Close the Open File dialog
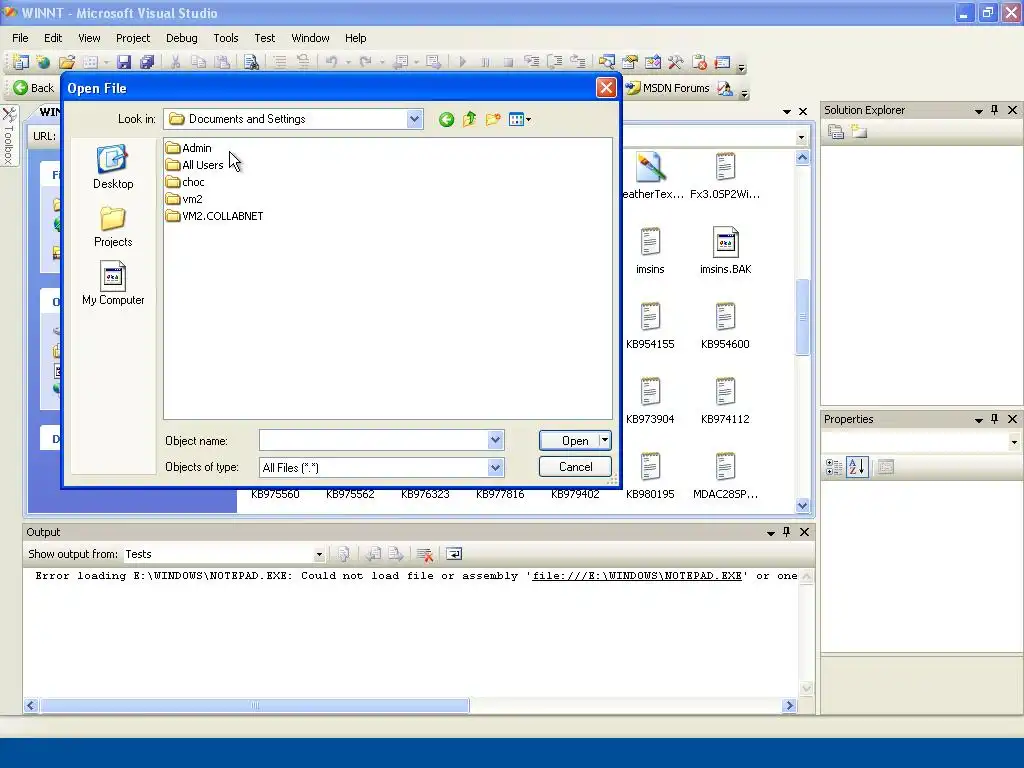1024x768 pixels. (x=606, y=88)
